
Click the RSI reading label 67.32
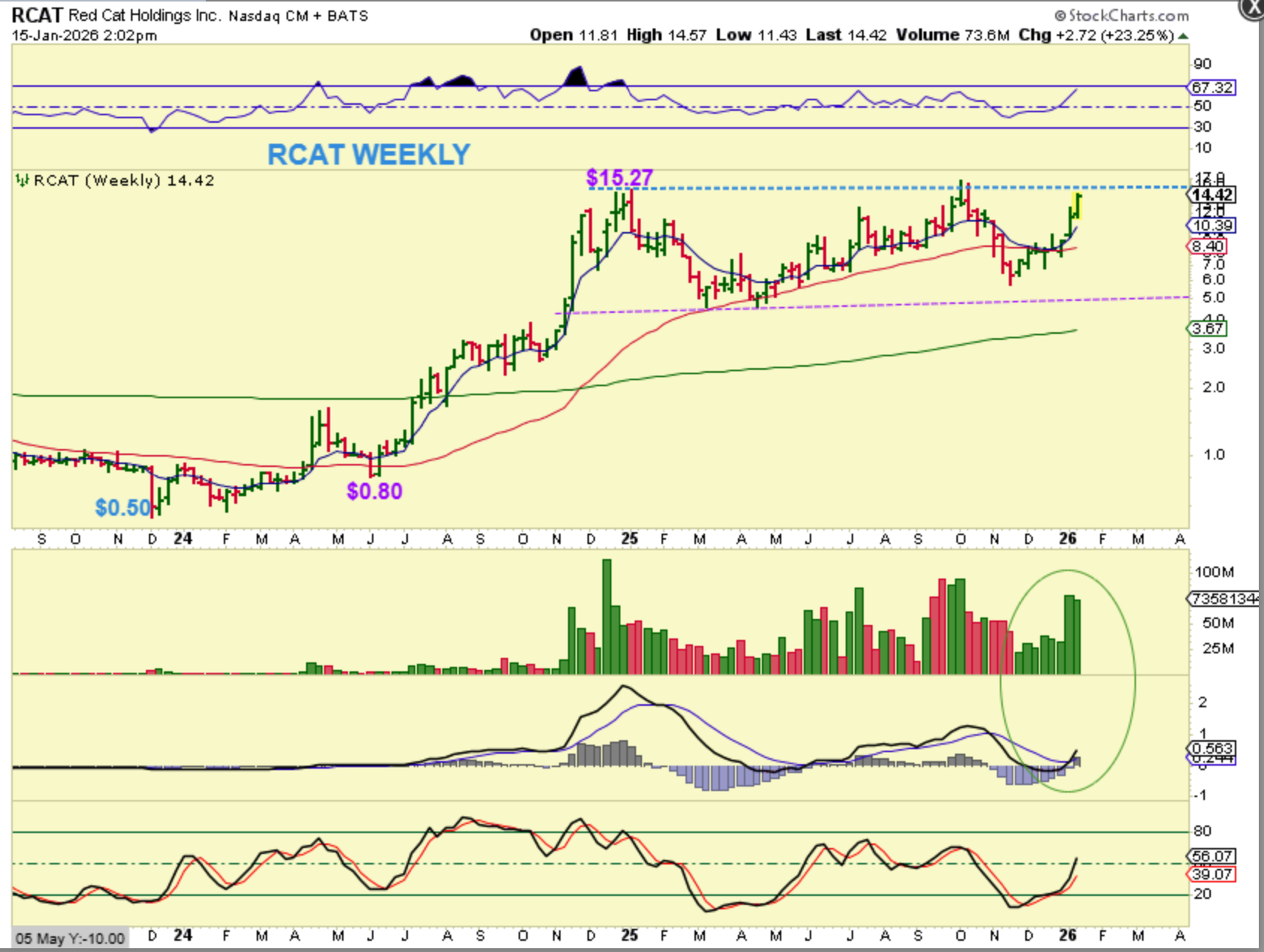coord(1212,88)
